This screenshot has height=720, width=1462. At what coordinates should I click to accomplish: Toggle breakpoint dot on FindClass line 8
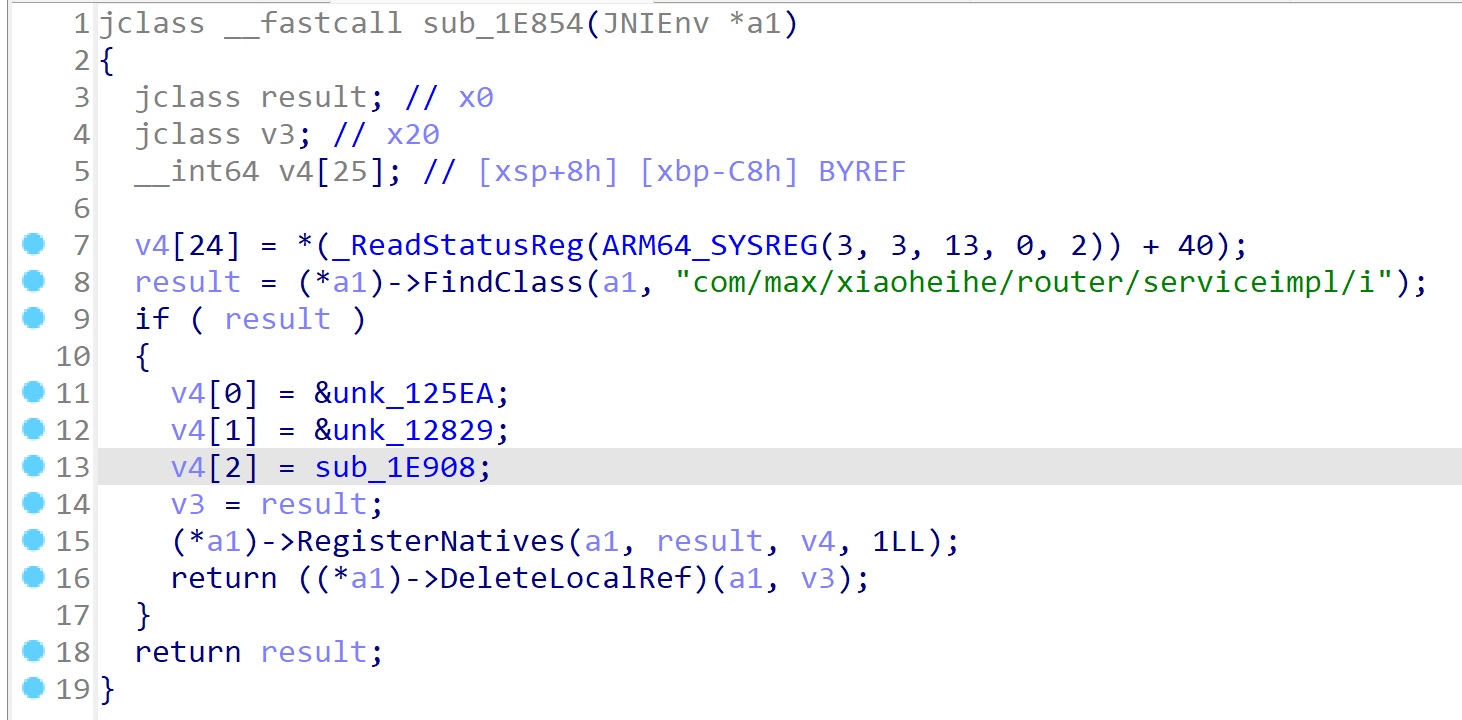tap(33, 281)
